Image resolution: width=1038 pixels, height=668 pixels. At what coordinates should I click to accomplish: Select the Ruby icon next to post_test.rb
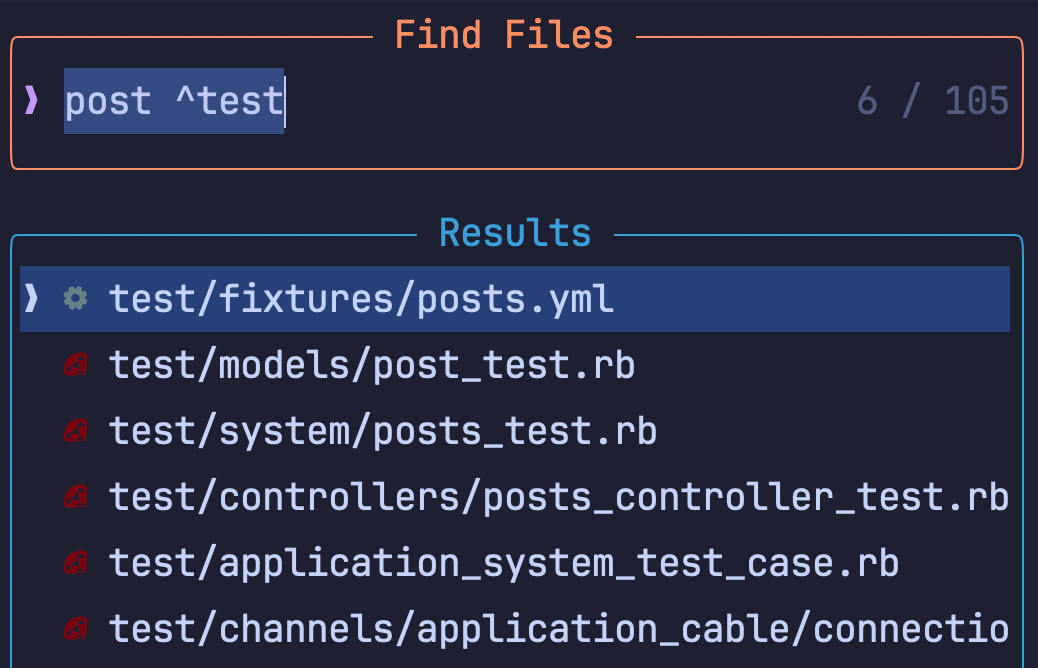76,364
